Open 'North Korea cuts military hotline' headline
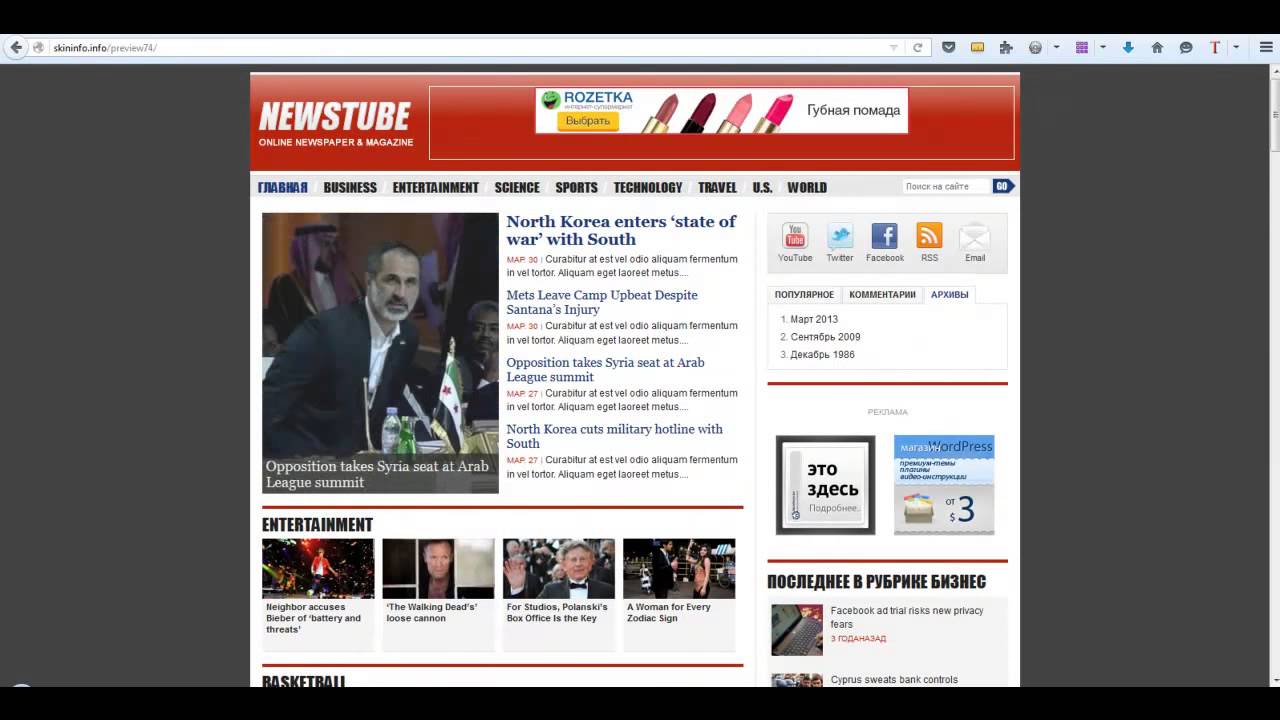Image resolution: width=1280 pixels, height=720 pixels. pos(614,436)
